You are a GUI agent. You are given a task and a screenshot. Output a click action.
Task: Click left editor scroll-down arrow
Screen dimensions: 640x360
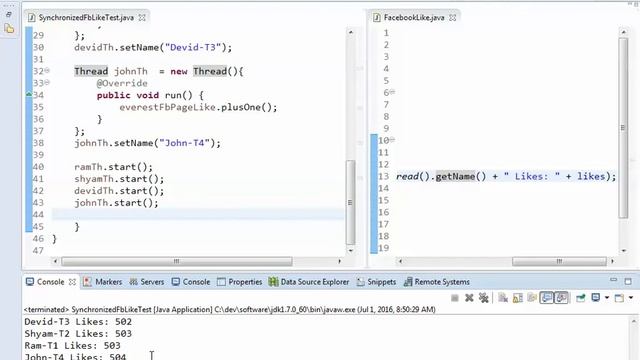point(351,251)
